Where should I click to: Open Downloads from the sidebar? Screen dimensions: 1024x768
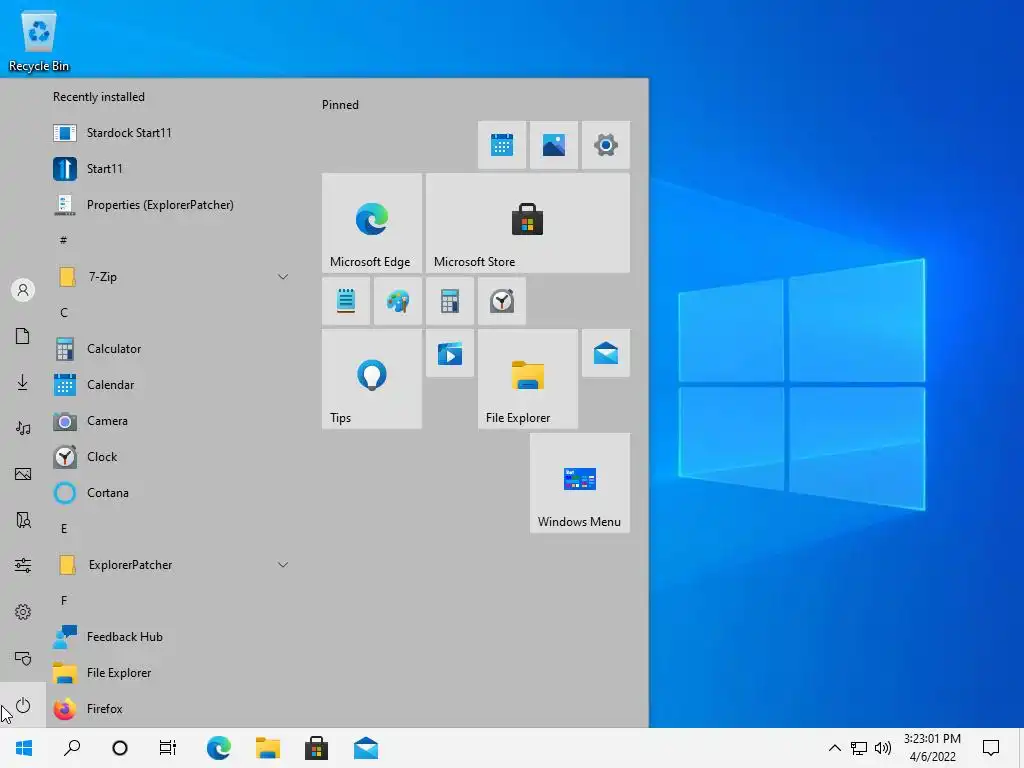point(23,382)
